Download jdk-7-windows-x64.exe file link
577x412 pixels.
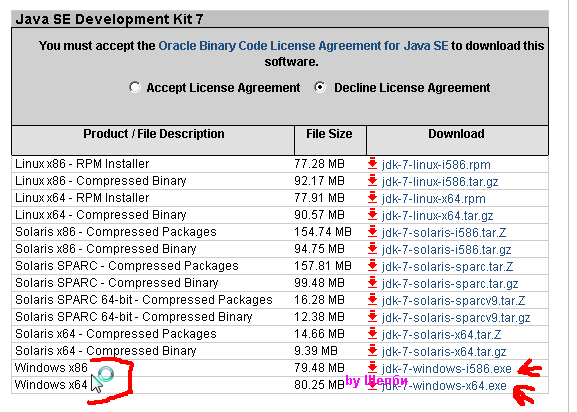point(444,386)
